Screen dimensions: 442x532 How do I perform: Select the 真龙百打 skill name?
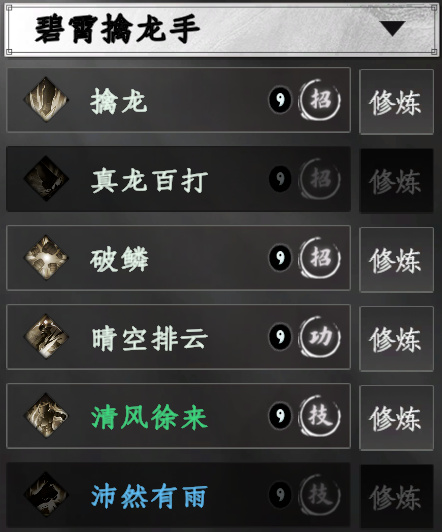pos(149,182)
